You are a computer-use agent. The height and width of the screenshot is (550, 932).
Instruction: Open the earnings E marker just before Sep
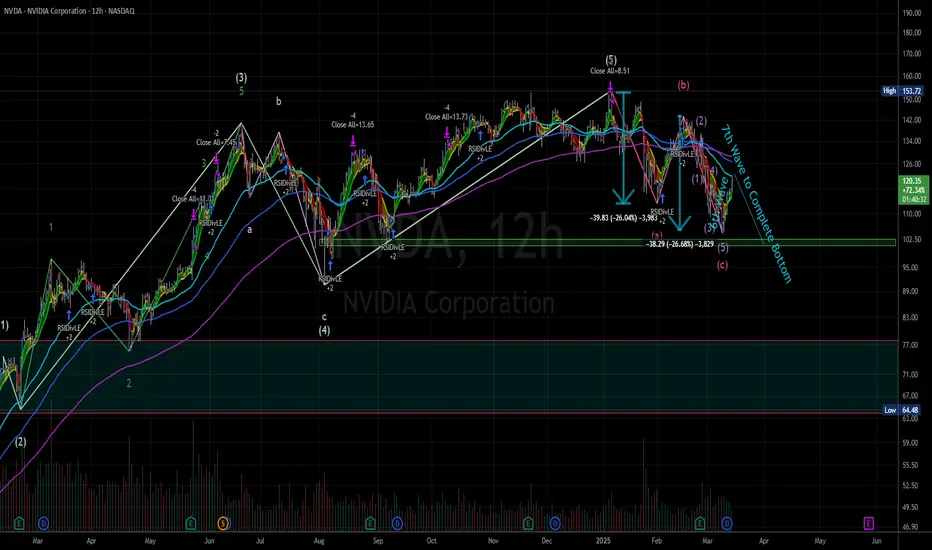pyautogui.click(x=370, y=523)
